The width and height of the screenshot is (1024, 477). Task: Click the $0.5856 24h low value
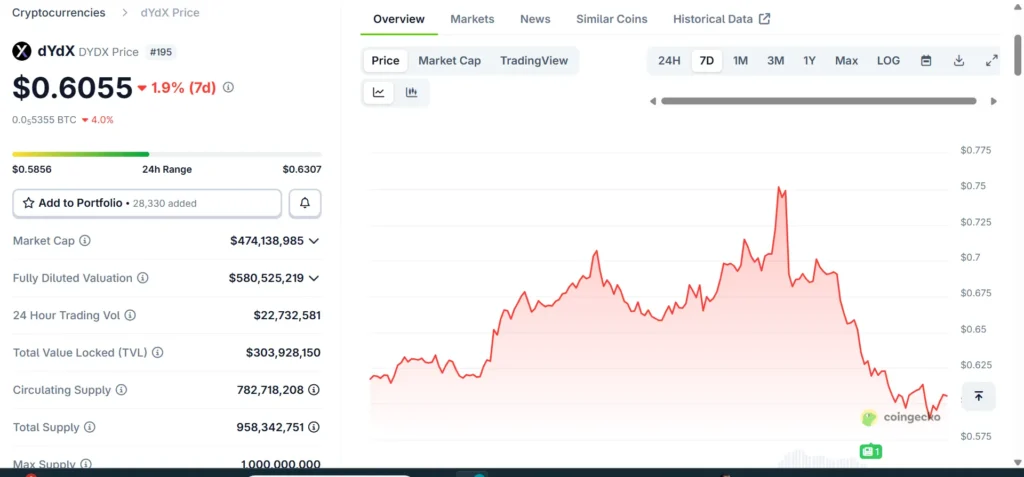pyautogui.click(x=32, y=169)
